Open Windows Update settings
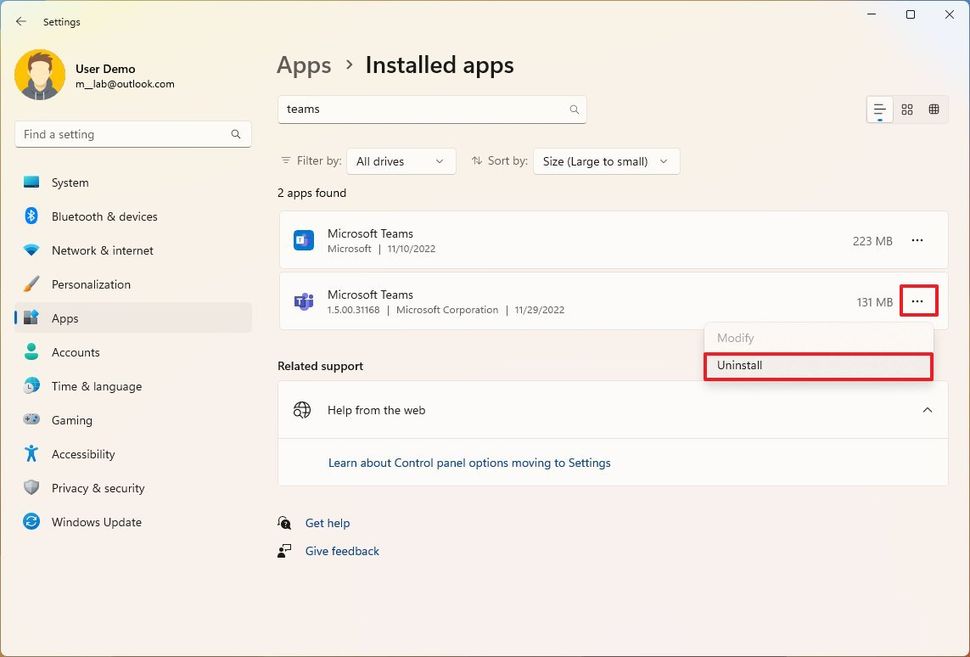970x657 pixels. [96, 521]
